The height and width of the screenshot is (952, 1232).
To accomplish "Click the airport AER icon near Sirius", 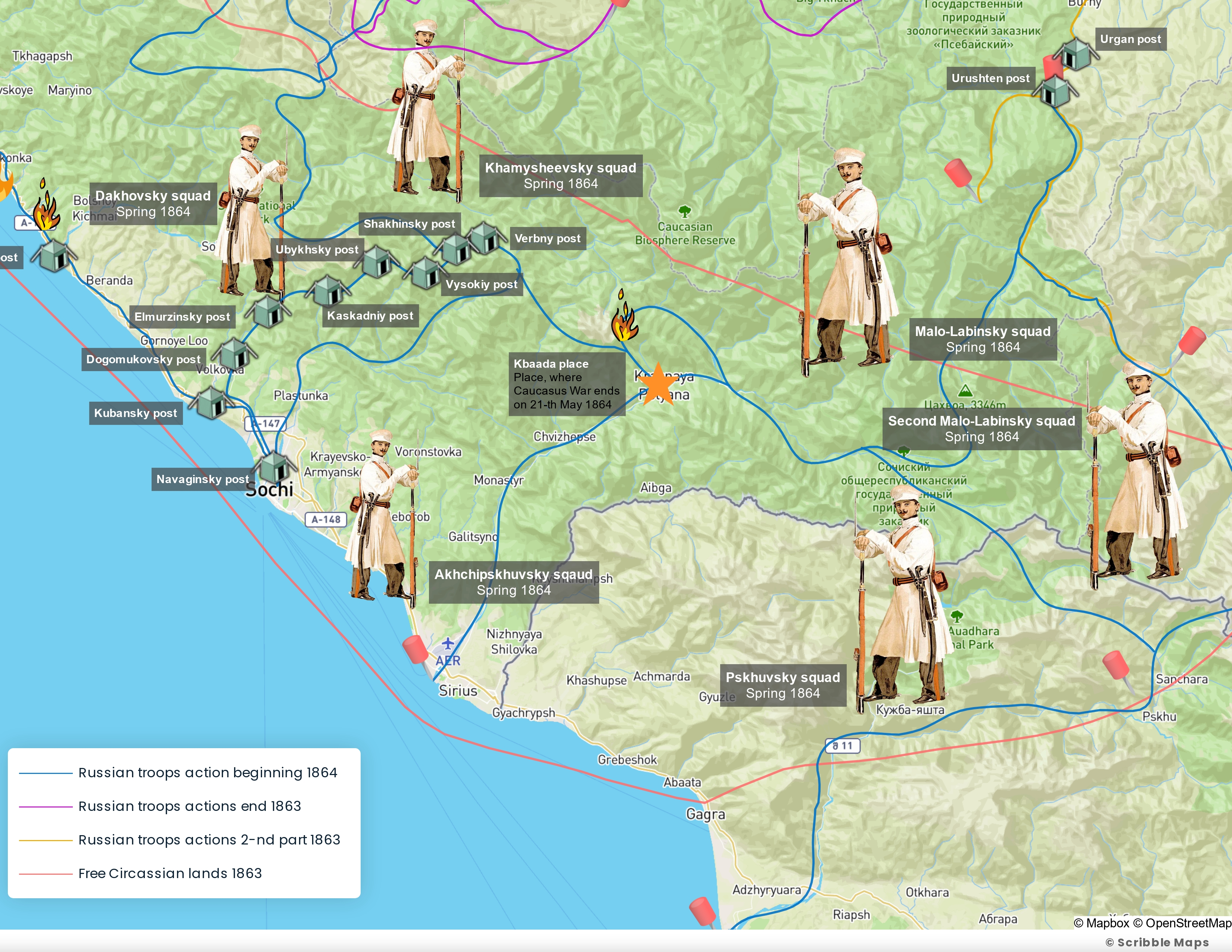I will (447, 644).
